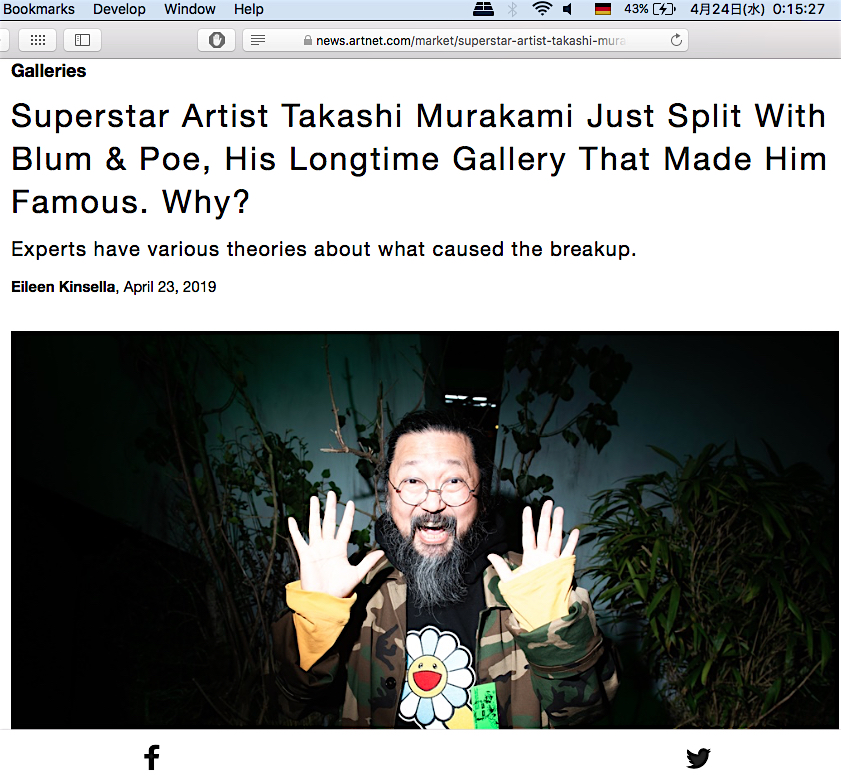The image size is (841, 778).
Task: Click the Takashi Murakami article photo
Action: 424,530
